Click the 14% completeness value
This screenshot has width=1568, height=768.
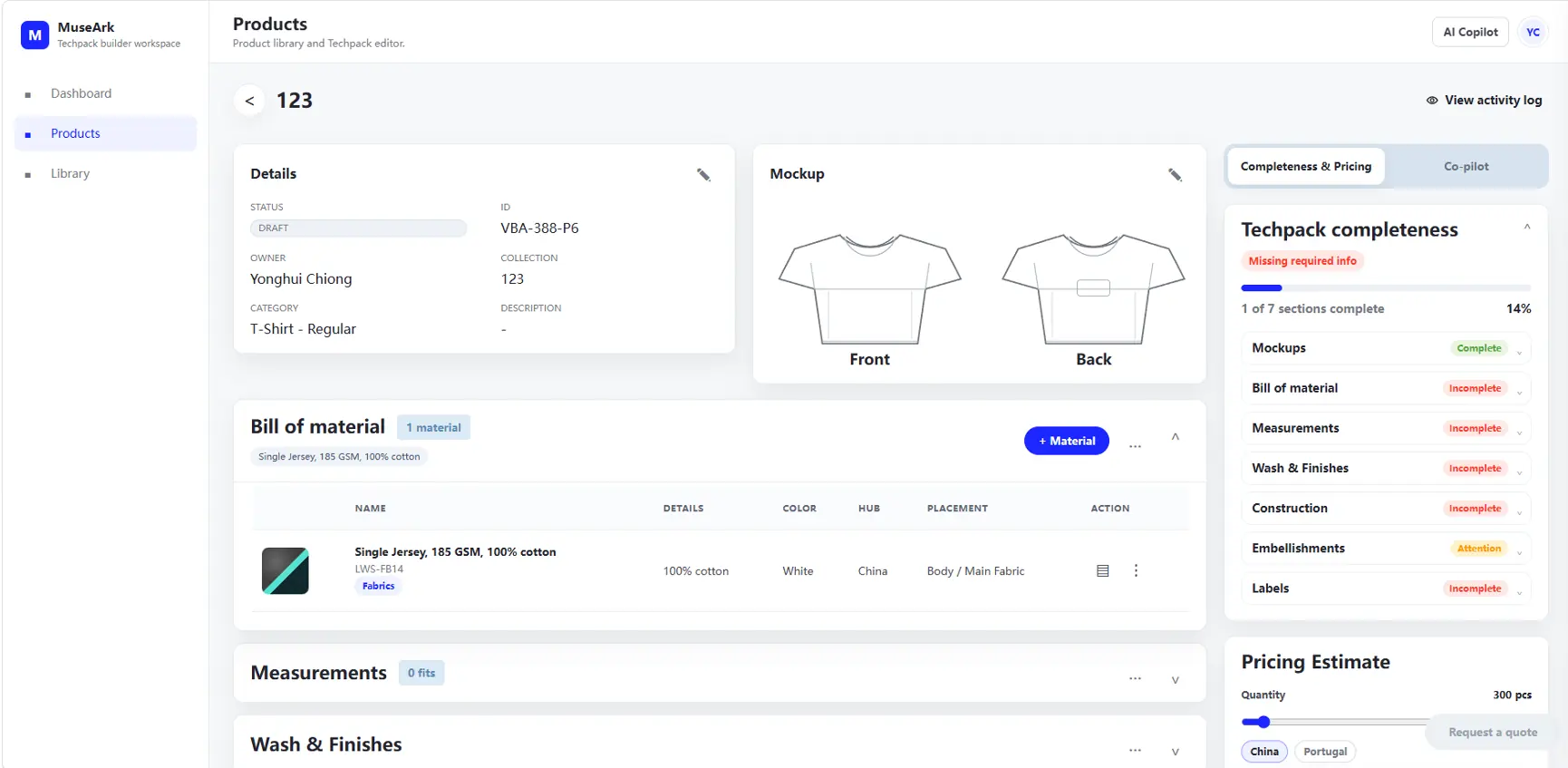[x=1518, y=309]
